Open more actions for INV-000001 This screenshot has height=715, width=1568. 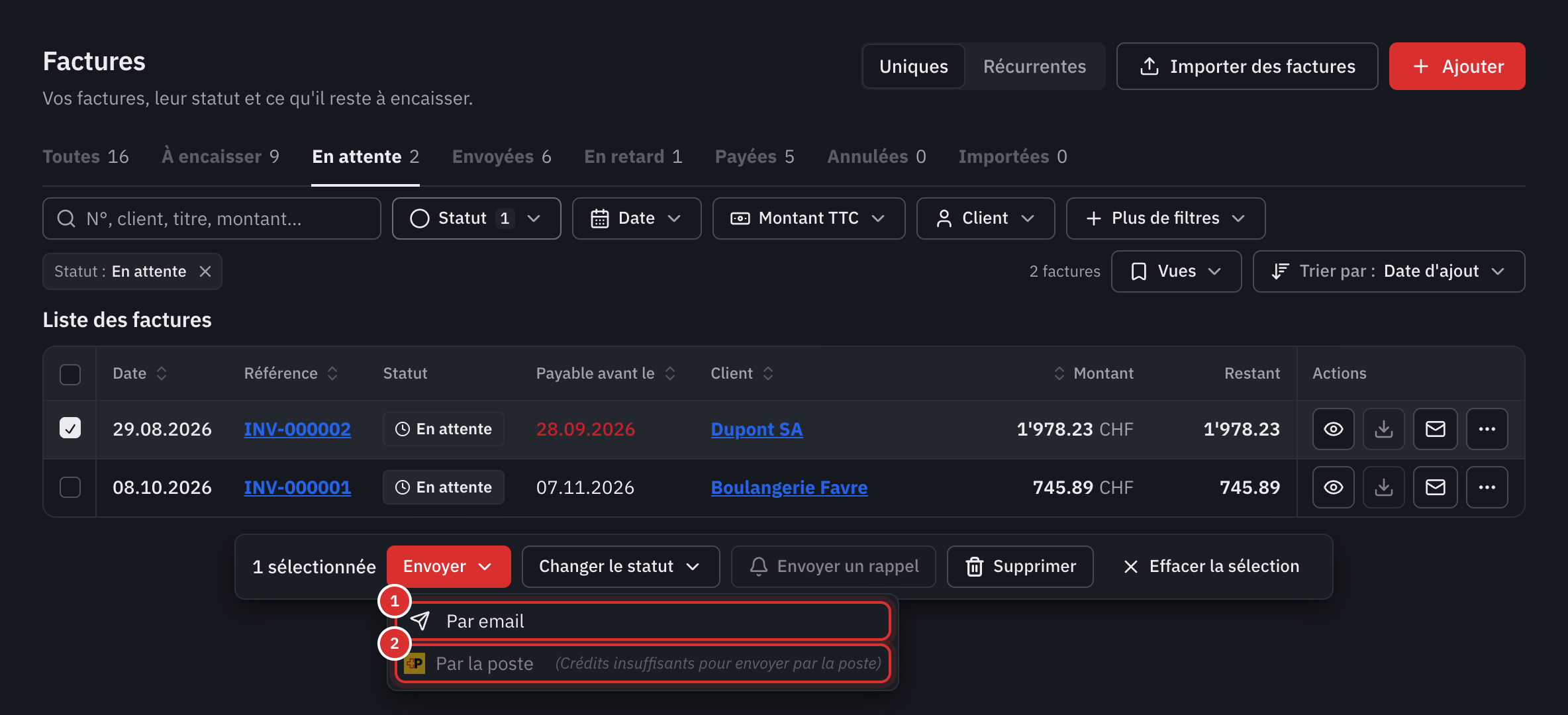click(1487, 487)
